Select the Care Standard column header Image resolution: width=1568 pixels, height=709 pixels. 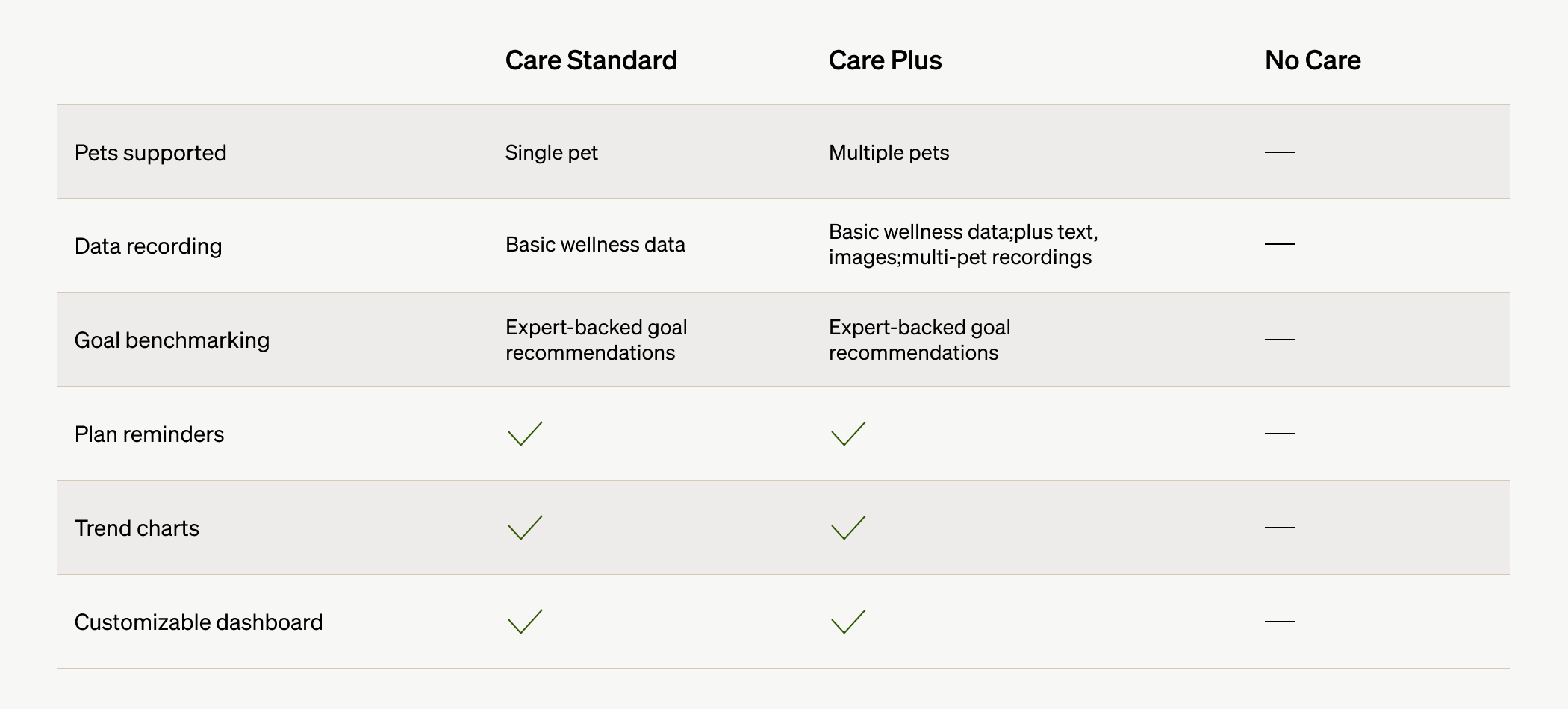(x=591, y=60)
